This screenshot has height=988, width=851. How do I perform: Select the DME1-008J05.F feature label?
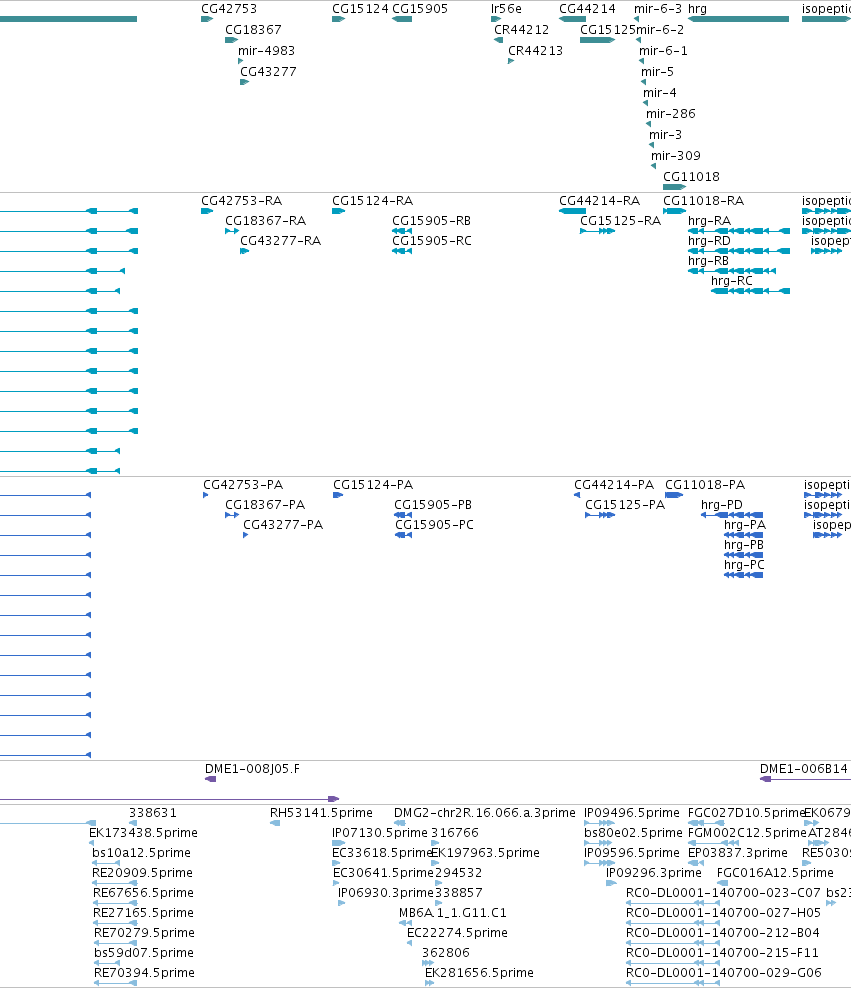(x=253, y=769)
